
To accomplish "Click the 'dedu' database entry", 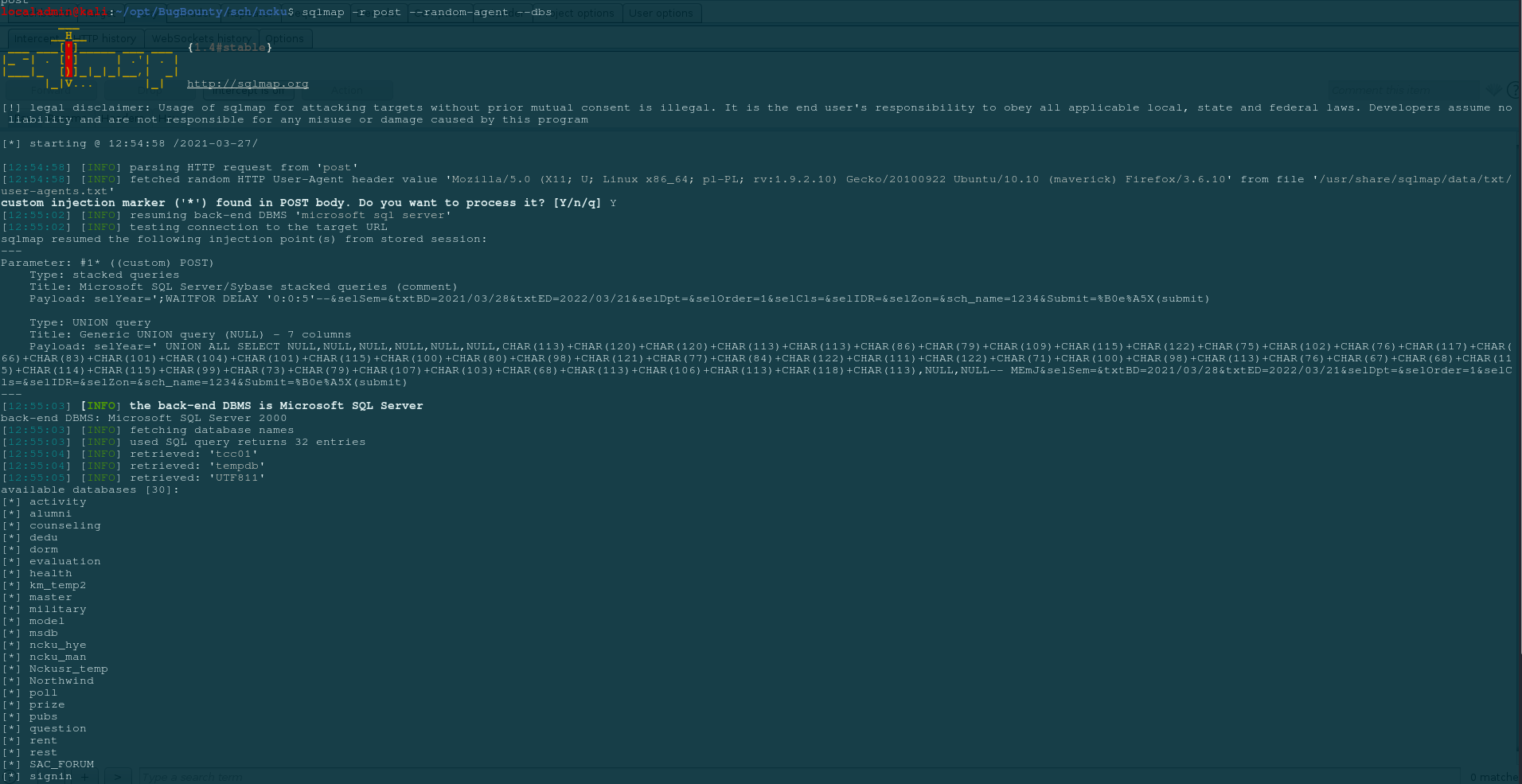I will click(44, 537).
